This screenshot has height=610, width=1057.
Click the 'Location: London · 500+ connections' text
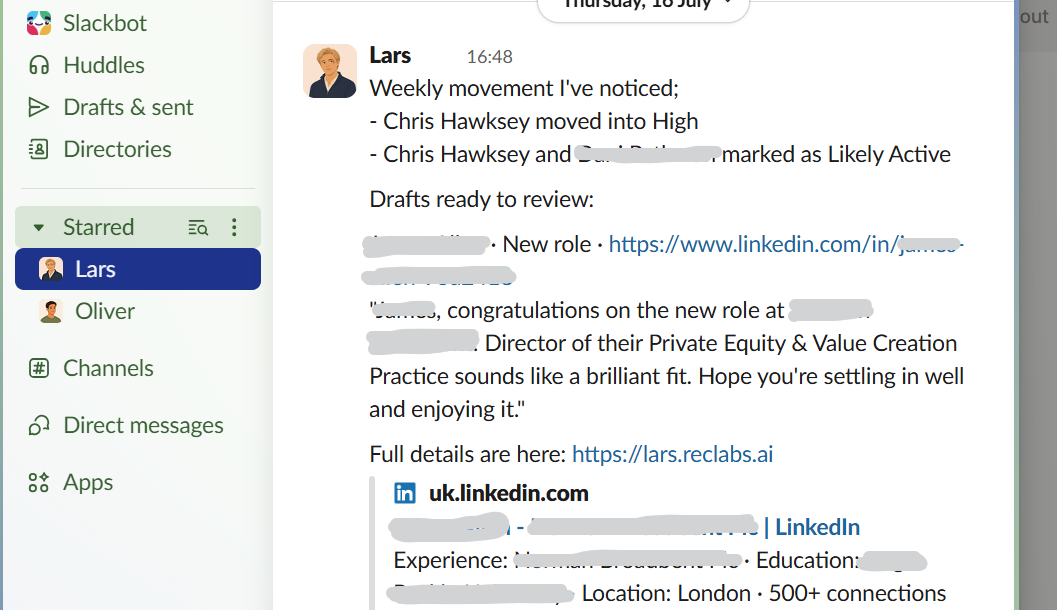(764, 593)
